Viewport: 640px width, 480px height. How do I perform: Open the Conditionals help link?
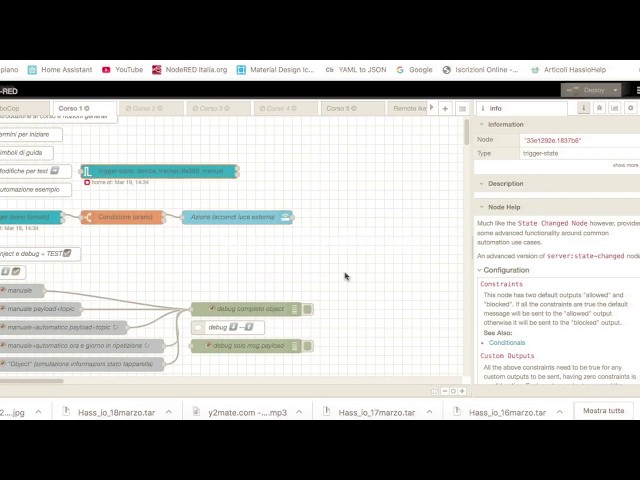[507, 343]
